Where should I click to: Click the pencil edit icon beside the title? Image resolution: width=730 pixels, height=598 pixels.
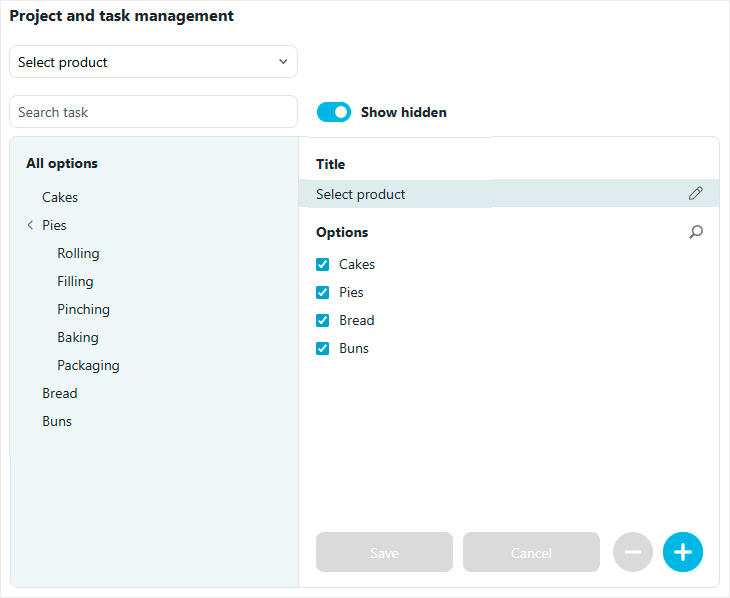click(x=696, y=193)
